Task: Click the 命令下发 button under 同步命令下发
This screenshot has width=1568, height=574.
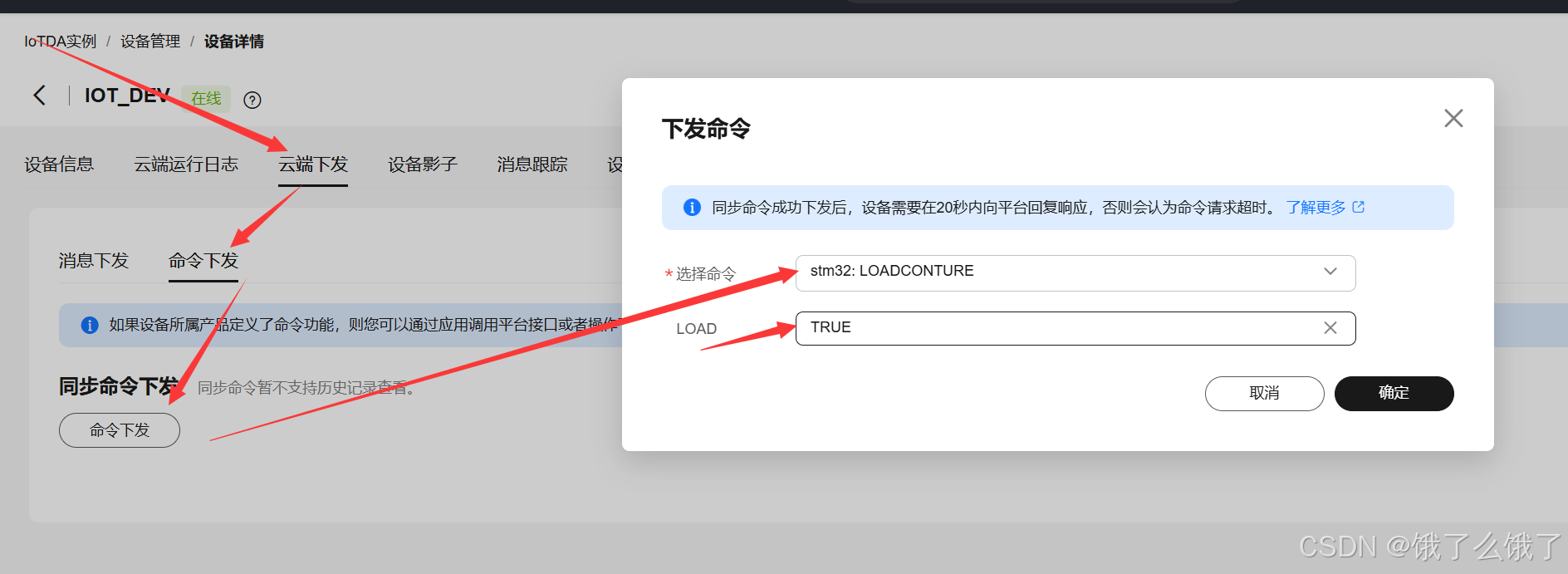Action: coord(120,430)
